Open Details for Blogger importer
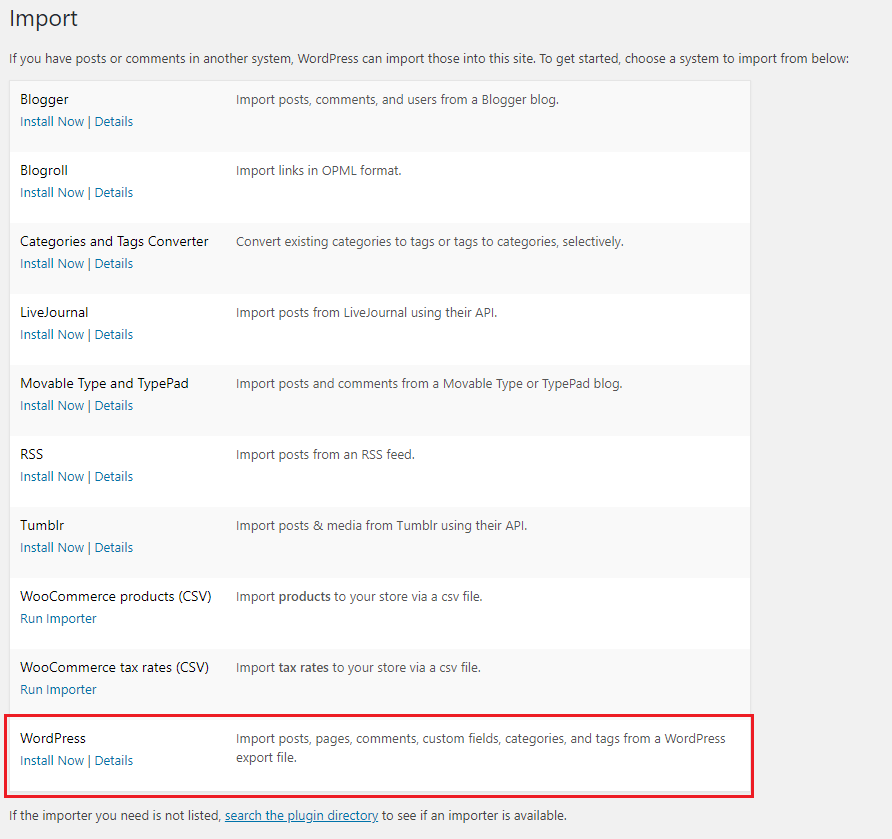Image resolution: width=892 pixels, height=839 pixels. point(114,122)
